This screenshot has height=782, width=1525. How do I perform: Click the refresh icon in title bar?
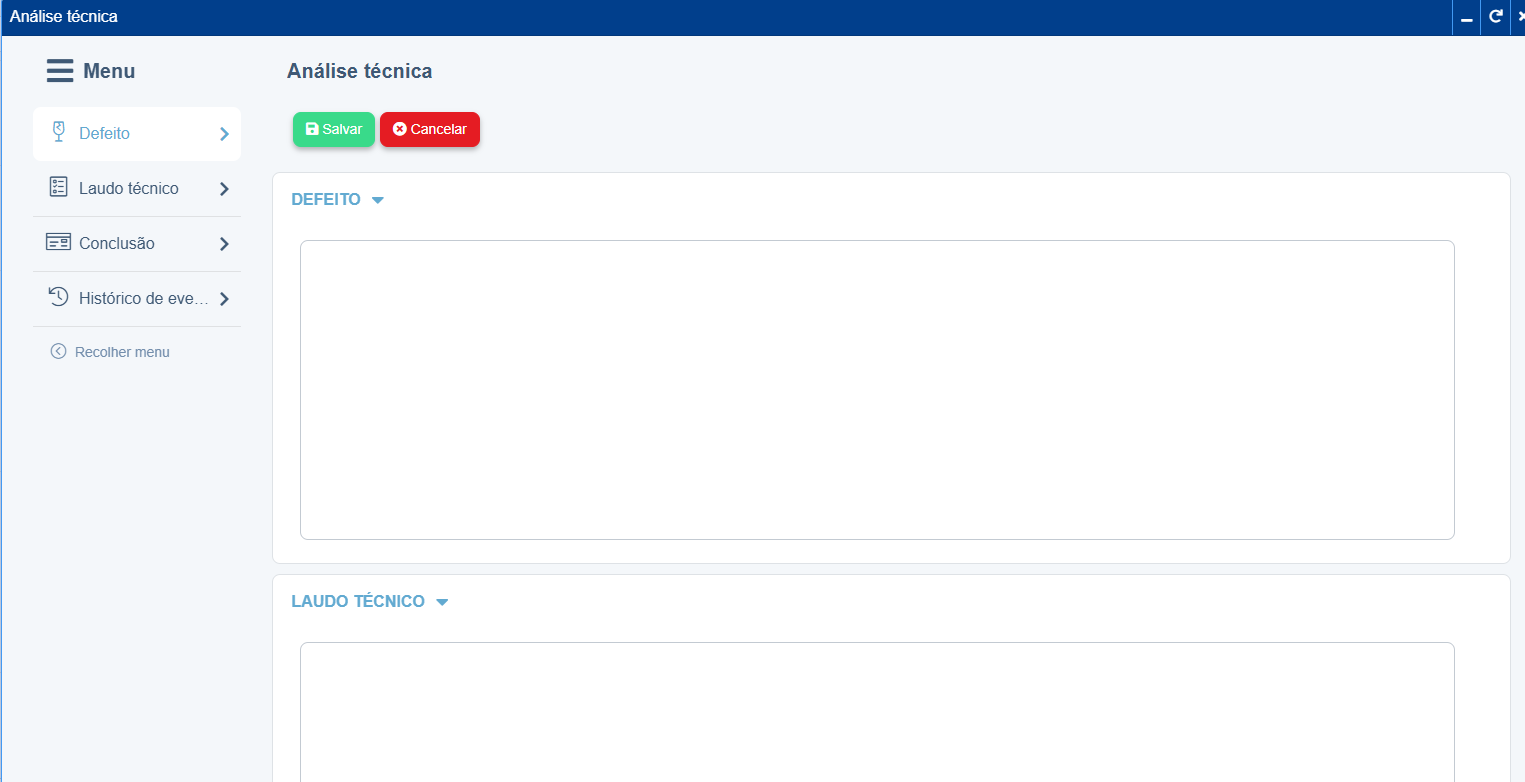pyautogui.click(x=1495, y=17)
